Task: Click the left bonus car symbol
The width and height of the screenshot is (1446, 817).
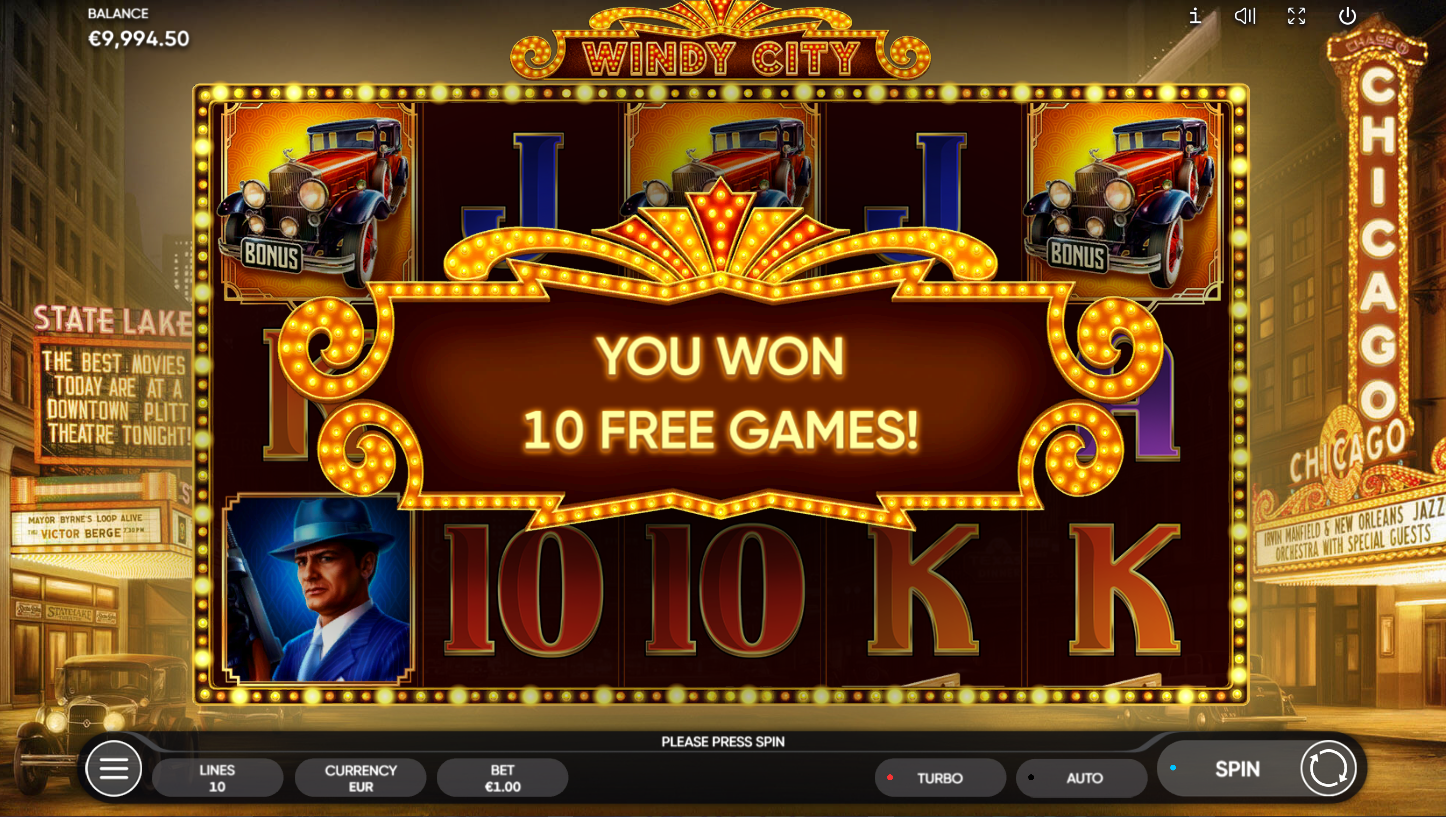Action: [x=318, y=200]
